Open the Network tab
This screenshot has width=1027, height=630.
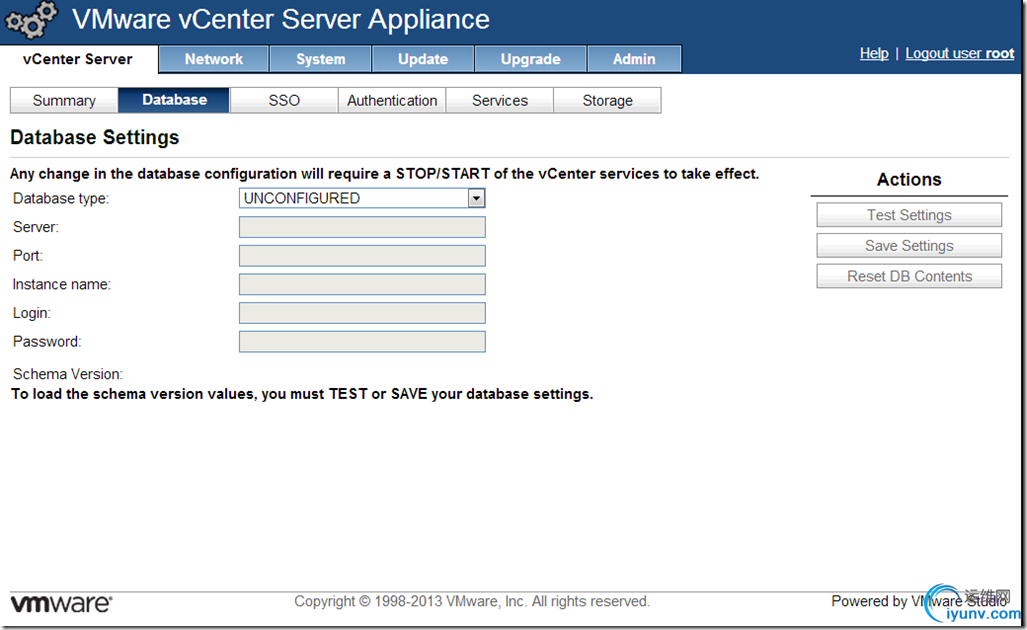pos(214,59)
